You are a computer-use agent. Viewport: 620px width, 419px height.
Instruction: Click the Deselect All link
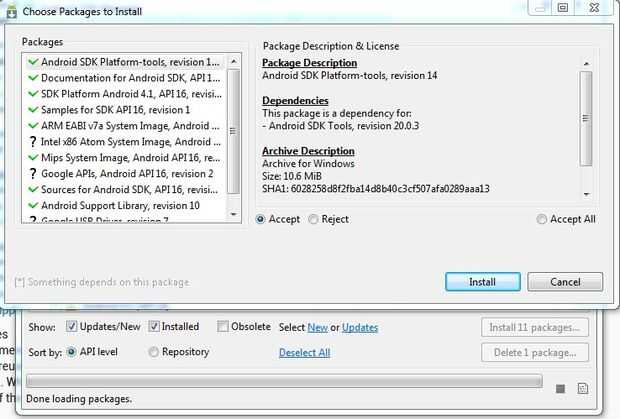[x=304, y=353]
